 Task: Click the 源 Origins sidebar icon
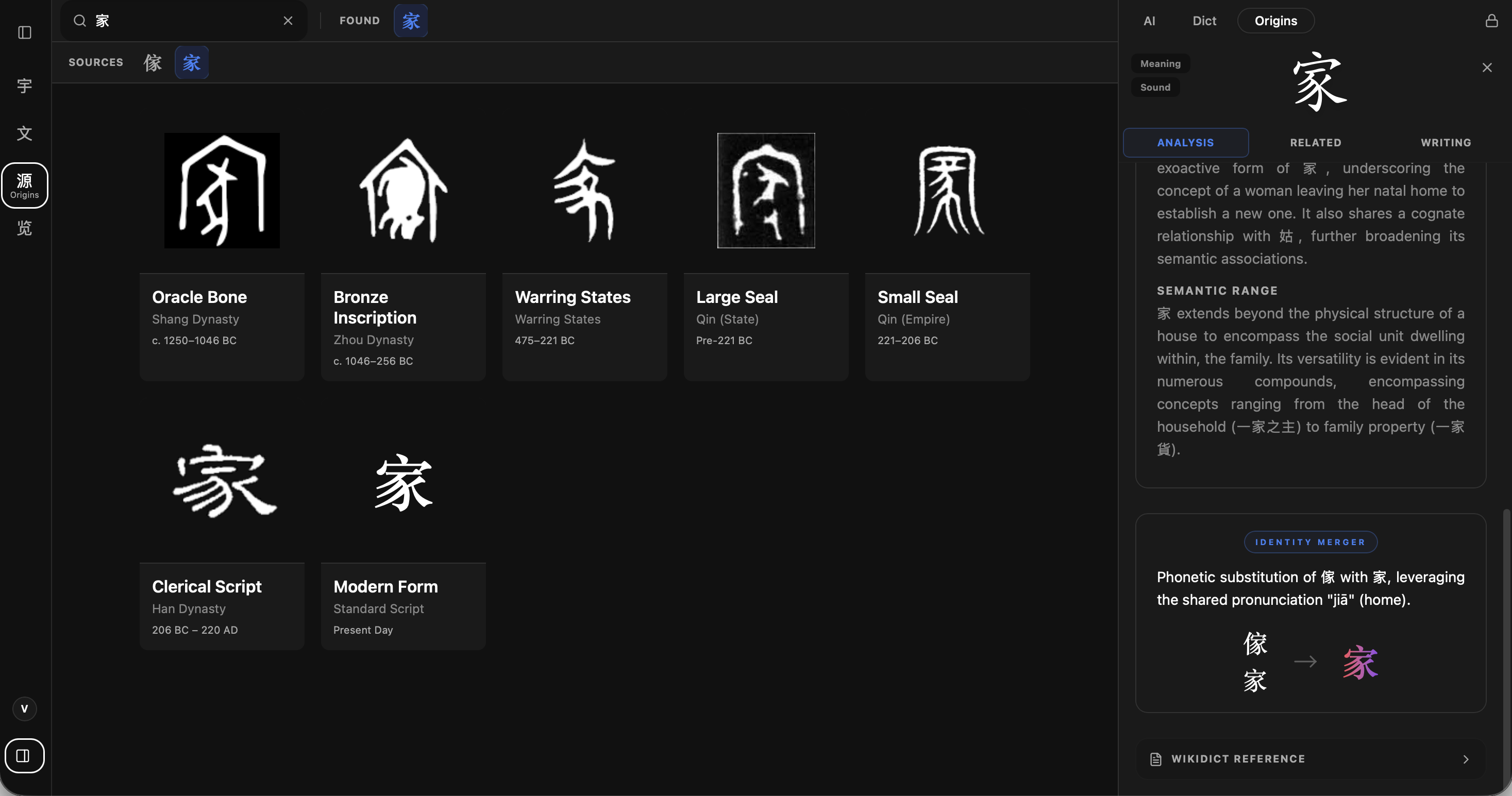(25, 185)
